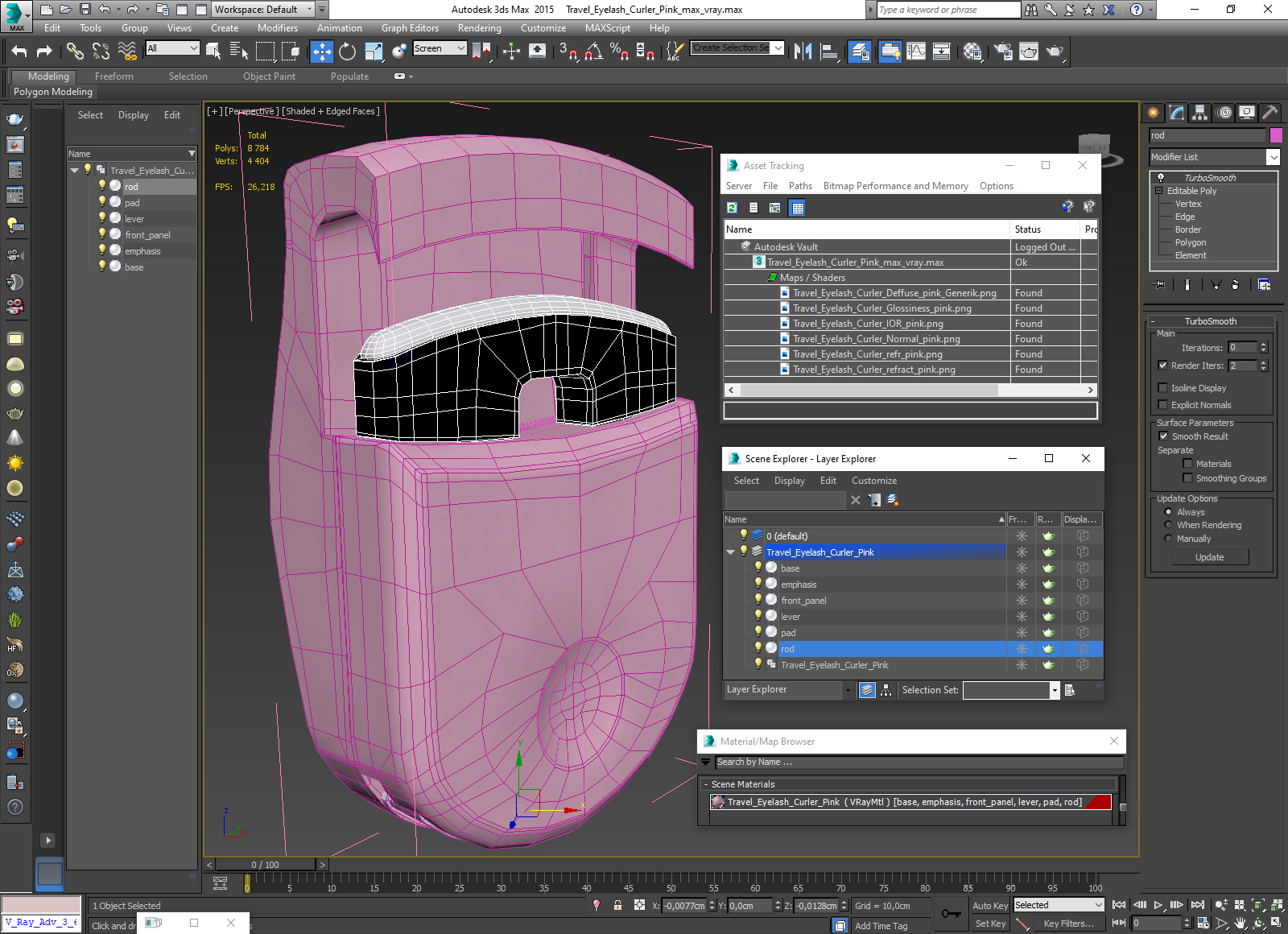Image resolution: width=1288 pixels, height=934 pixels.
Task: Click the Auto Key button
Action: pyautogui.click(x=990, y=906)
